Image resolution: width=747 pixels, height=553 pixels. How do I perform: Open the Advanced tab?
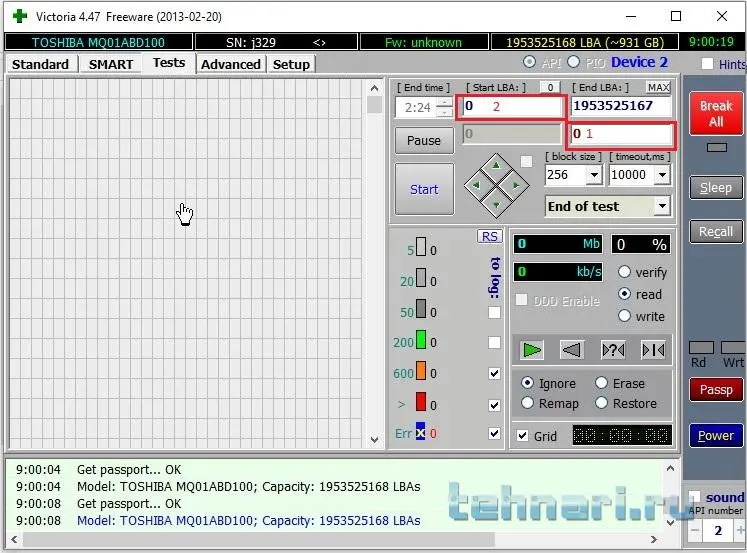230,64
